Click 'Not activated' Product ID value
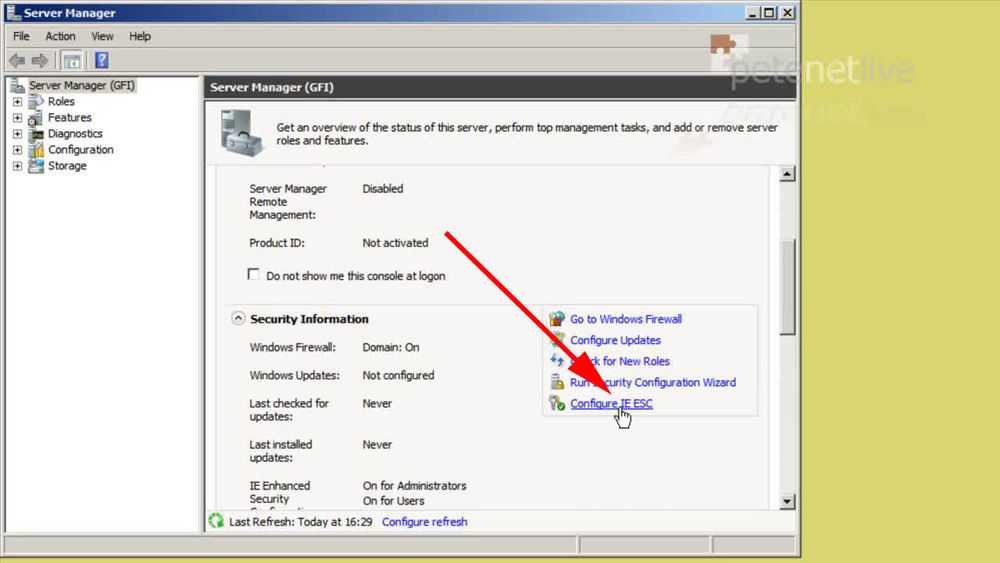This screenshot has width=1000, height=563. 395,243
